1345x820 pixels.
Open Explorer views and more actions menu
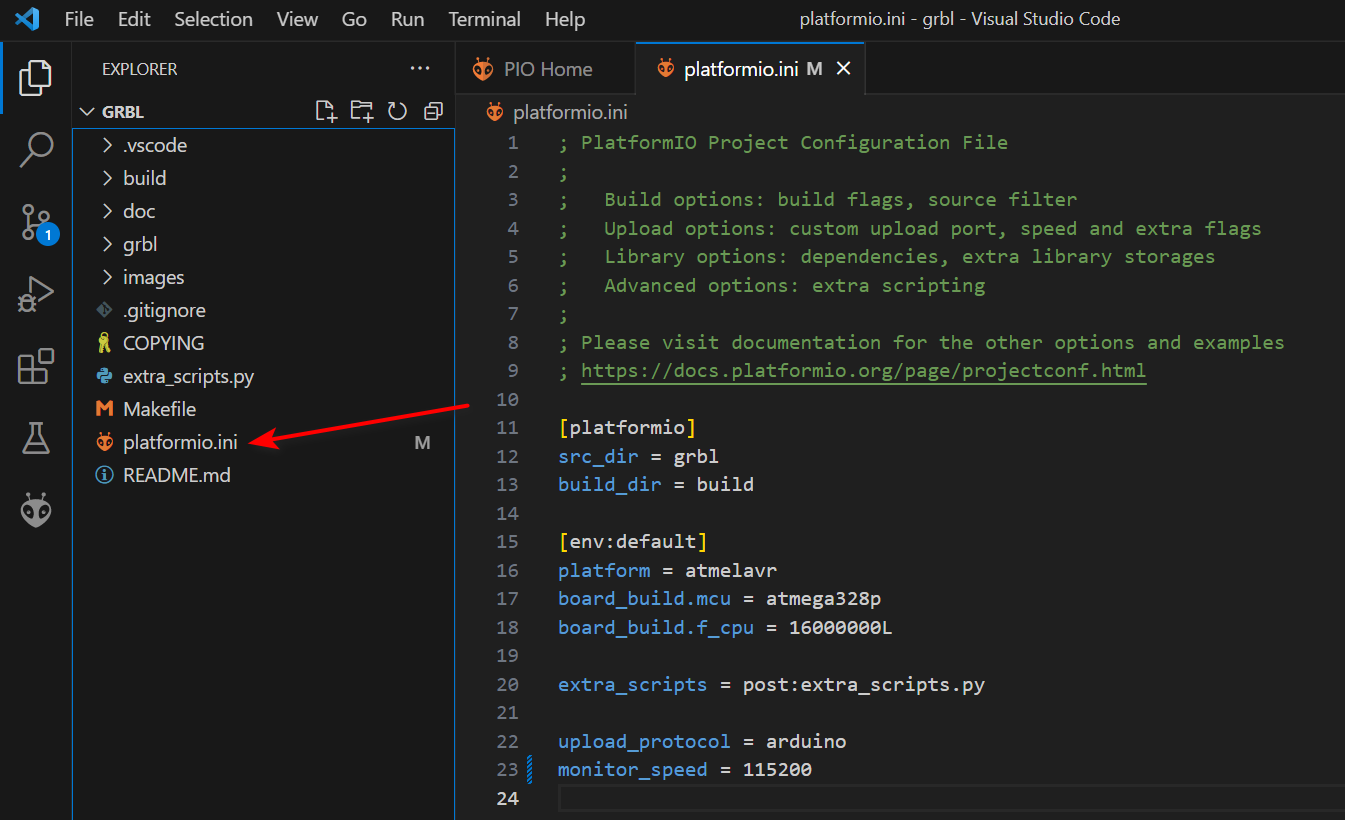pyautogui.click(x=420, y=69)
